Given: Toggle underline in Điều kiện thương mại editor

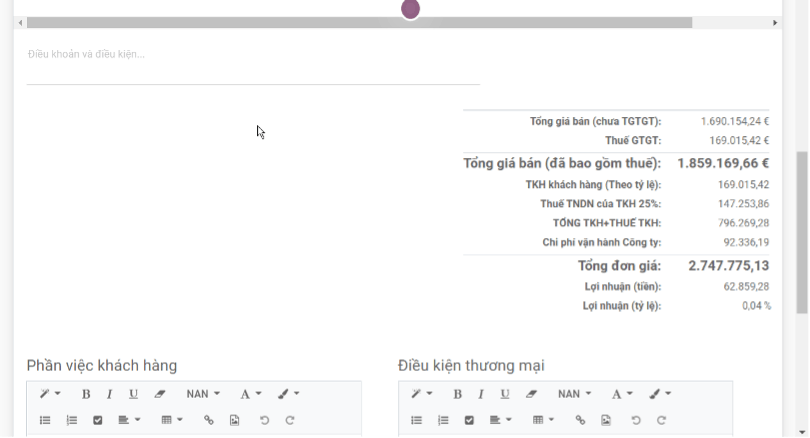Looking at the screenshot, I should click(505, 394).
